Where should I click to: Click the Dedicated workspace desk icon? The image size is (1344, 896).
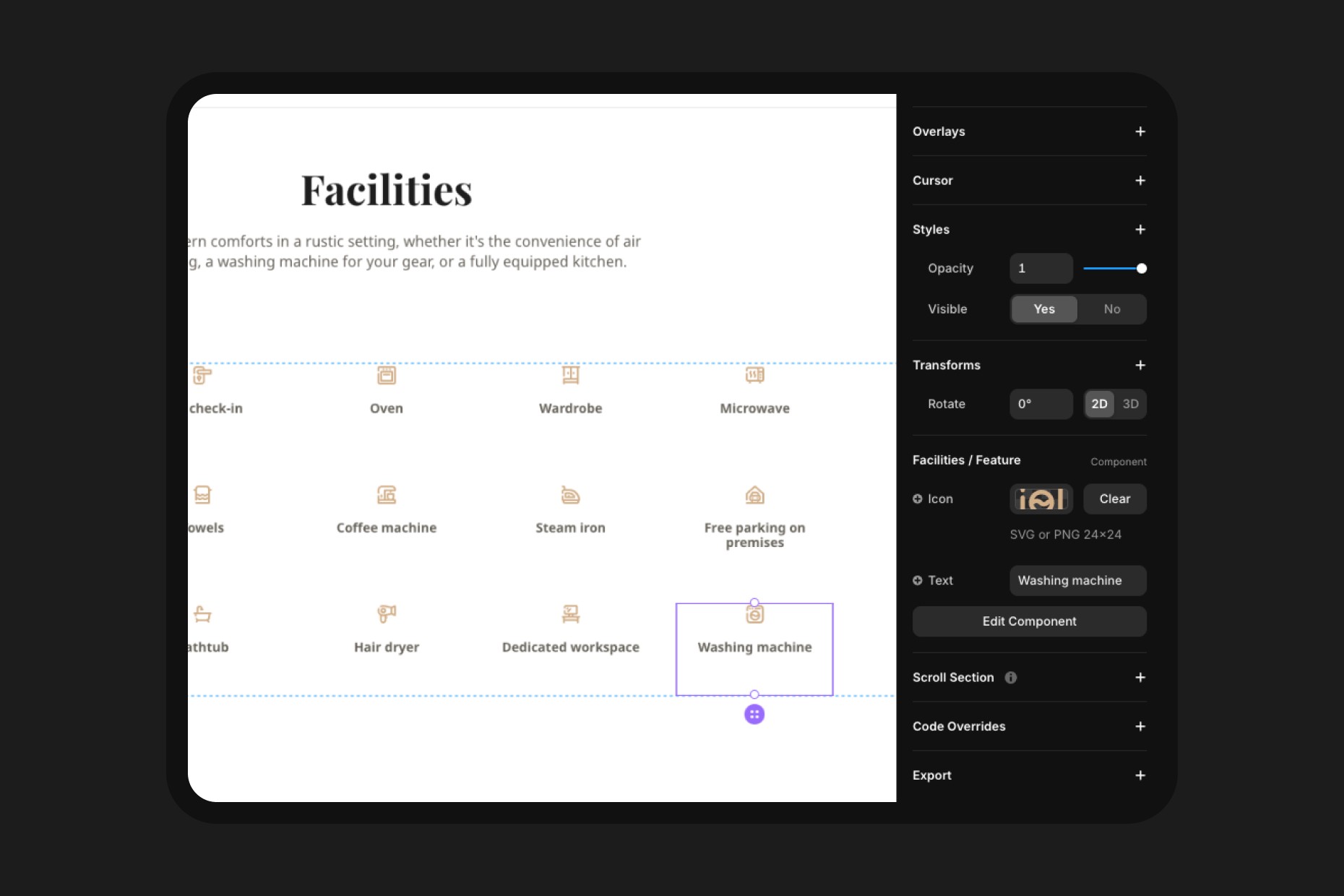tap(571, 614)
